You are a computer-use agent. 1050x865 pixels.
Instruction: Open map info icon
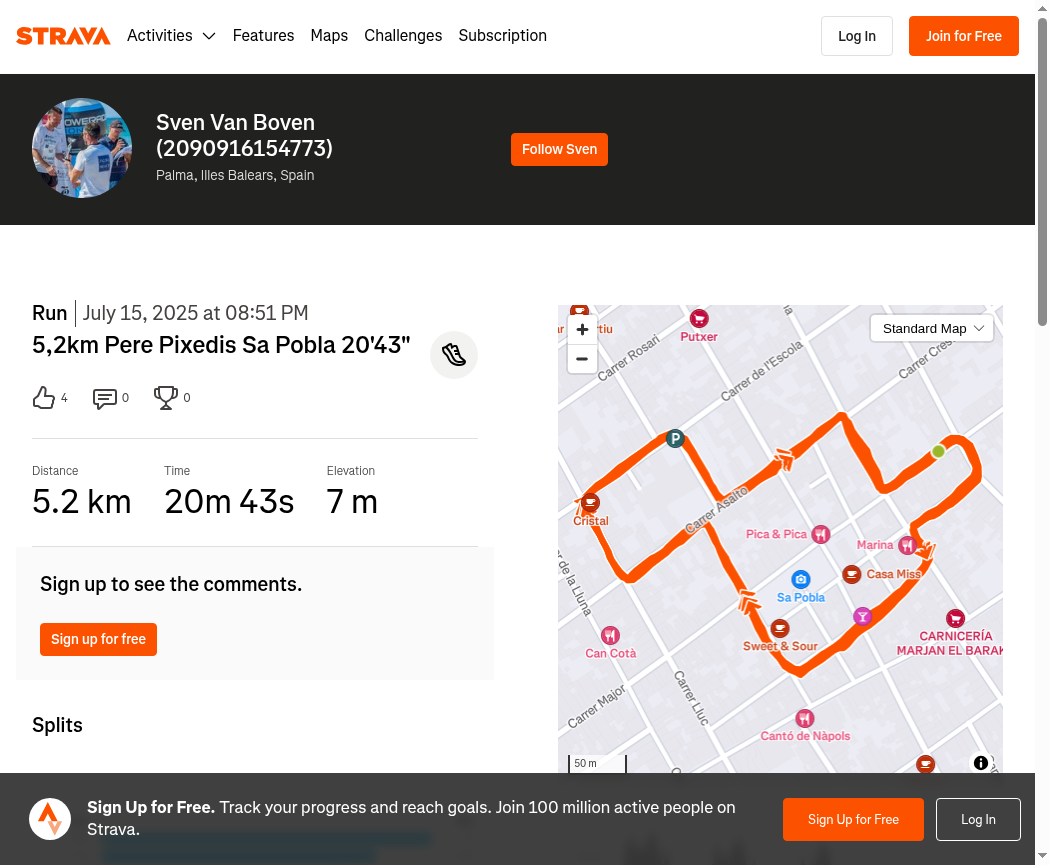[x=980, y=763]
